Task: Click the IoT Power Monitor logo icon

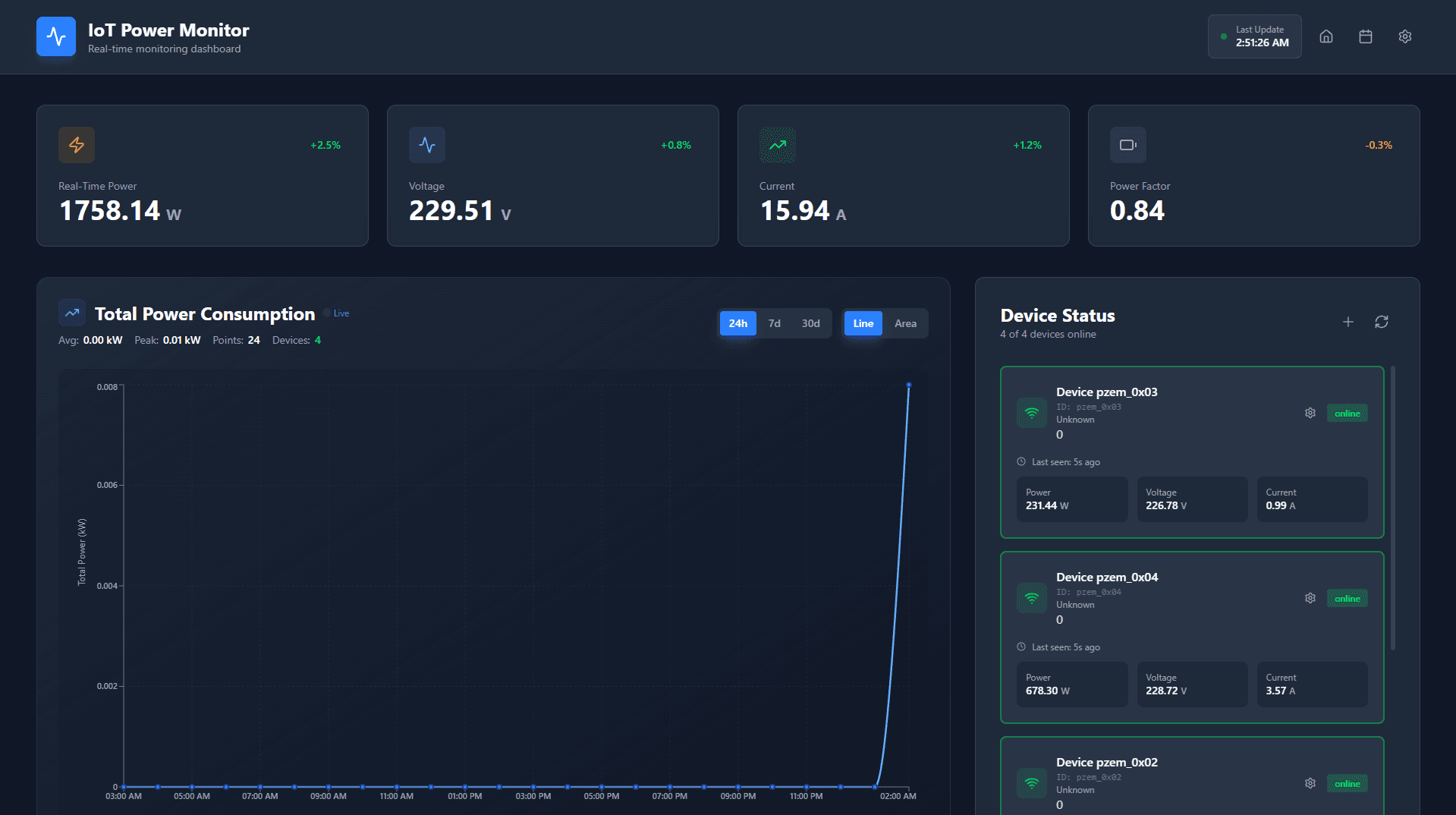Action: [x=56, y=36]
